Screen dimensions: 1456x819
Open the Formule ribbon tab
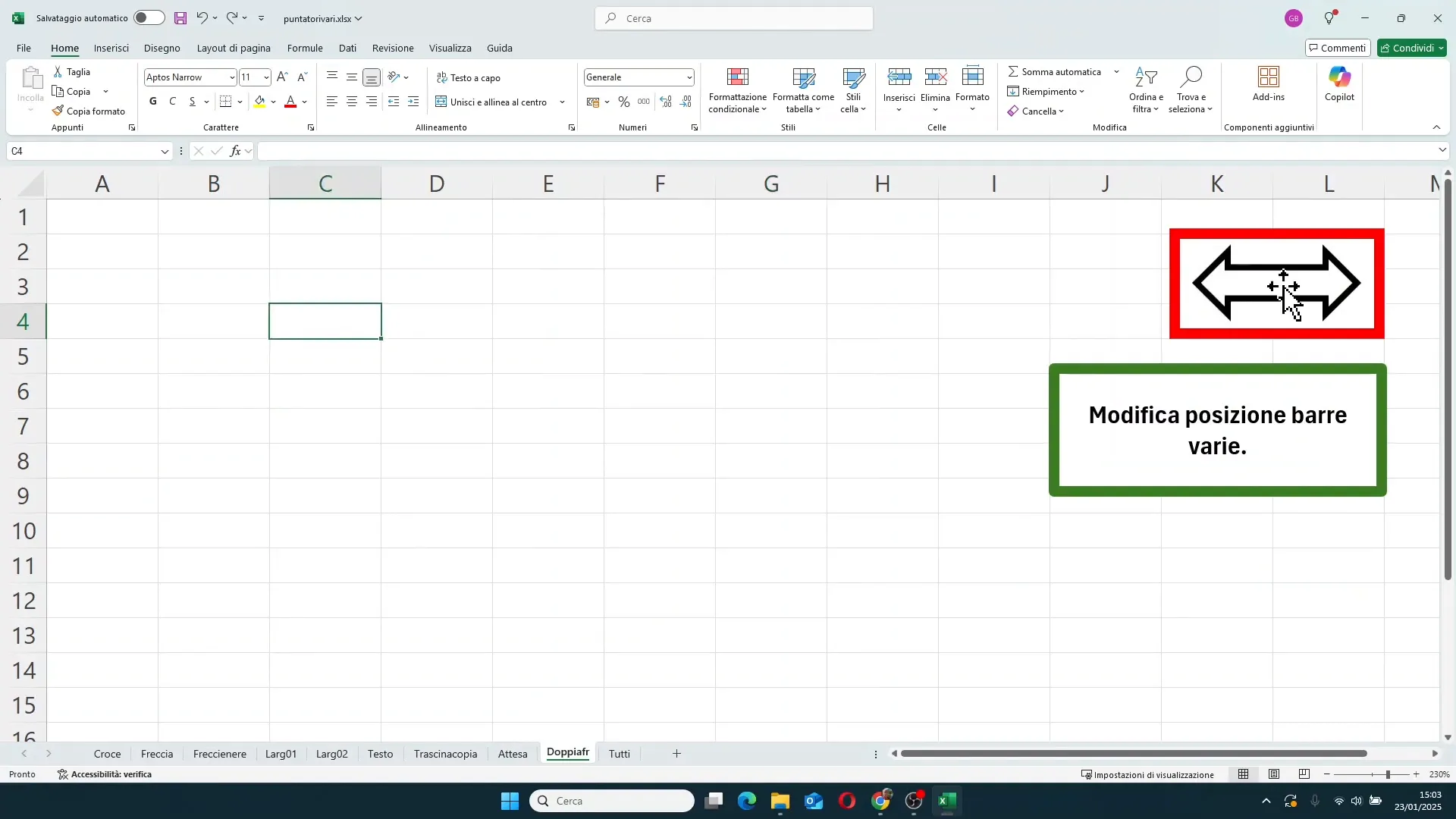point(305,48)
